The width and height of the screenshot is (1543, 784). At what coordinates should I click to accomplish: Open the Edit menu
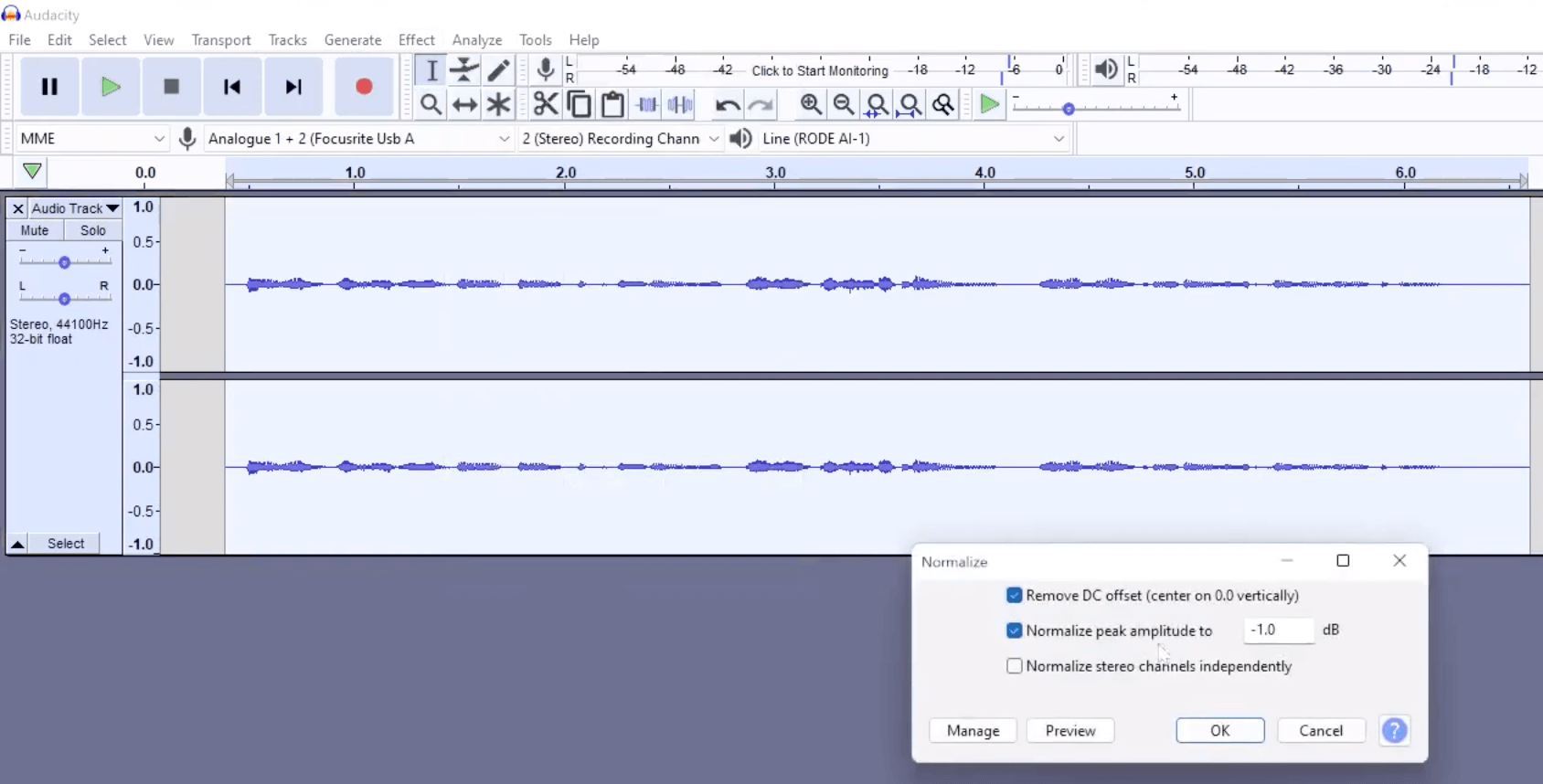tap(59, 40)
